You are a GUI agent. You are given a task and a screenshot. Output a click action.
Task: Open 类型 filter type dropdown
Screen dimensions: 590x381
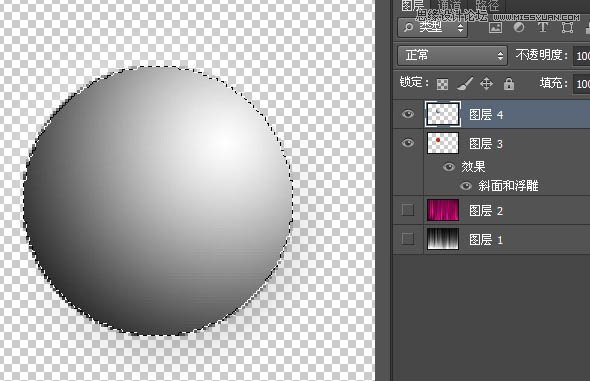[x=433, y=27]
